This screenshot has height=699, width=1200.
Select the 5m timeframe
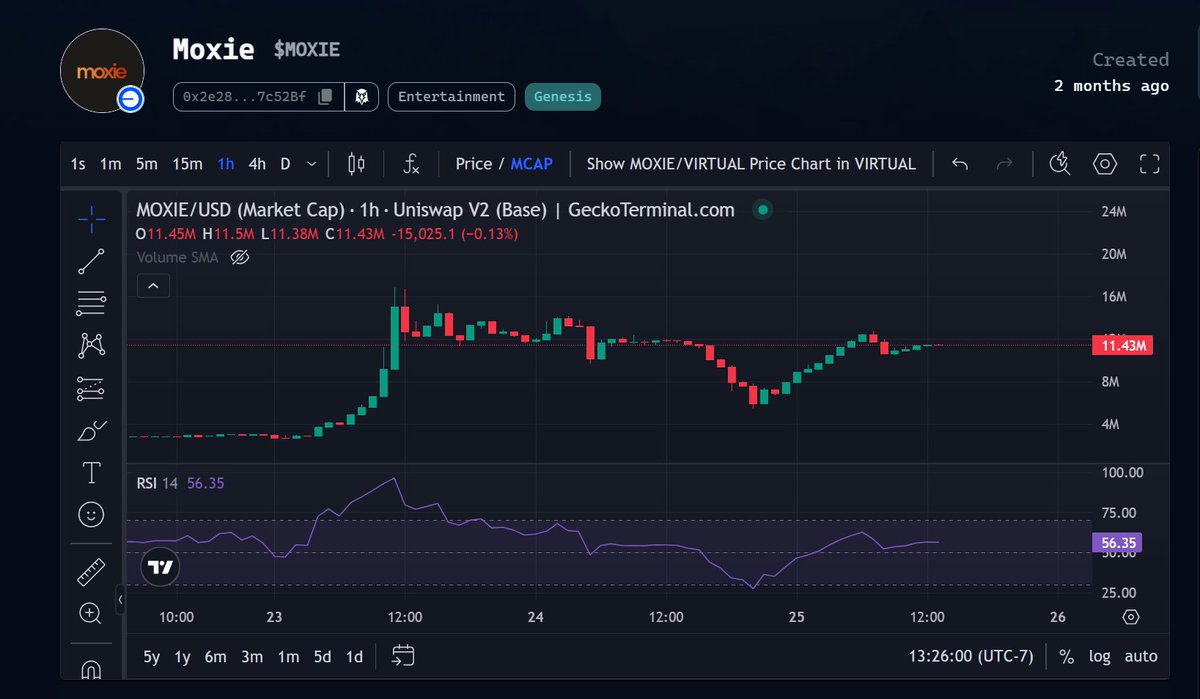147,164
